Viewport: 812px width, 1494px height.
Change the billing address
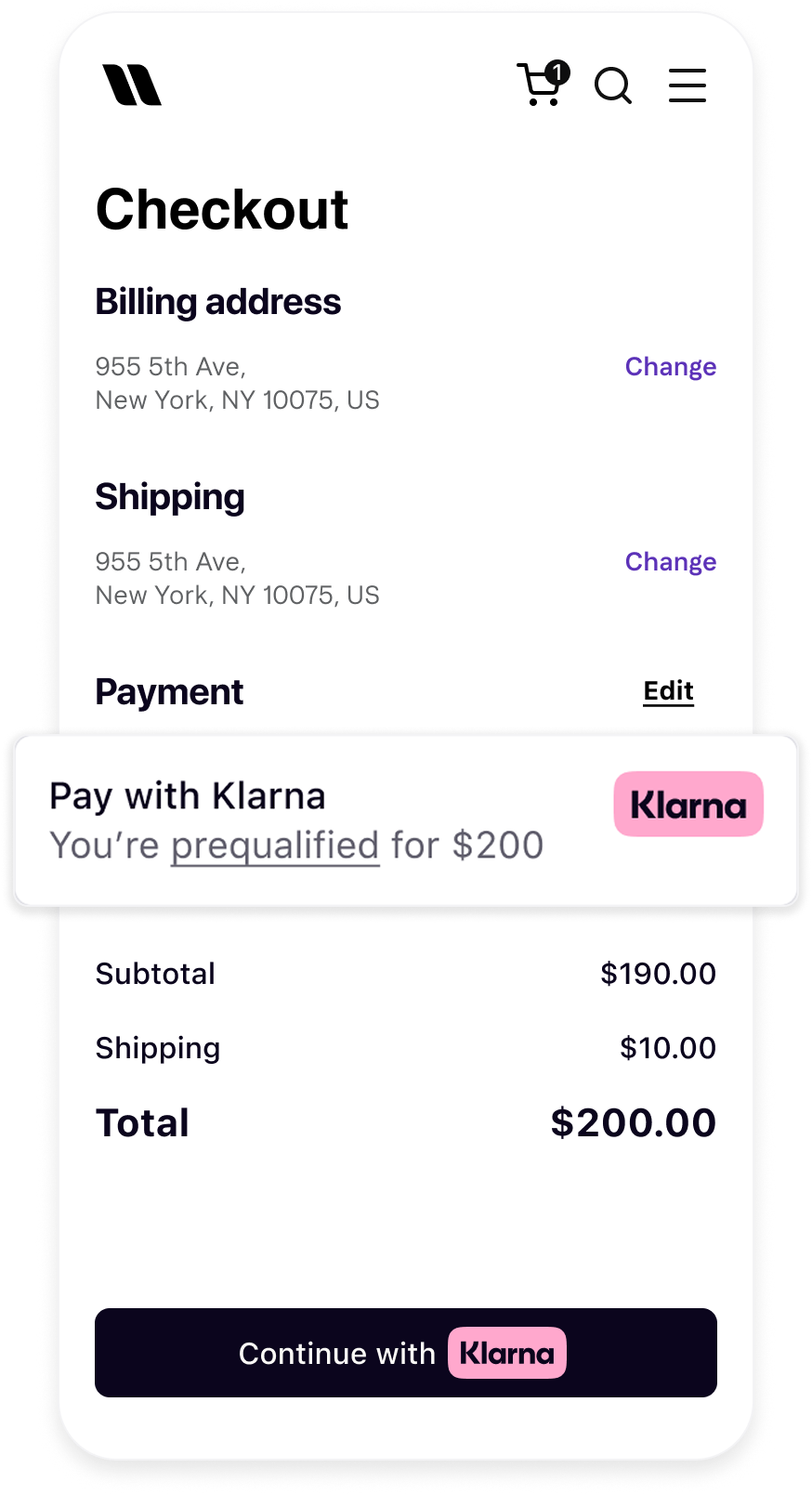[670, 367]
